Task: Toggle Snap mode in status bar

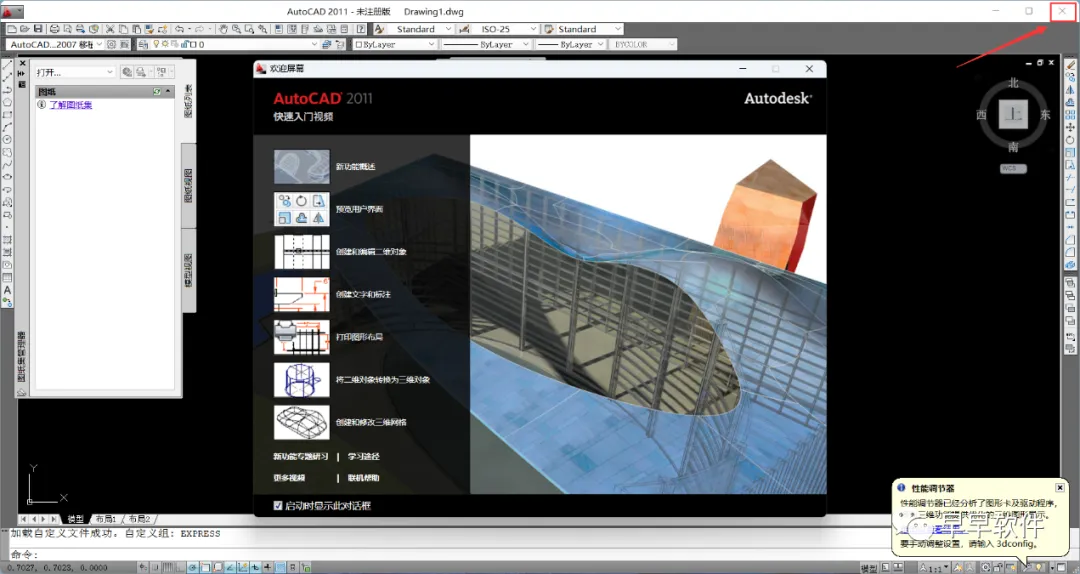Action: click(x=156, y=568)
